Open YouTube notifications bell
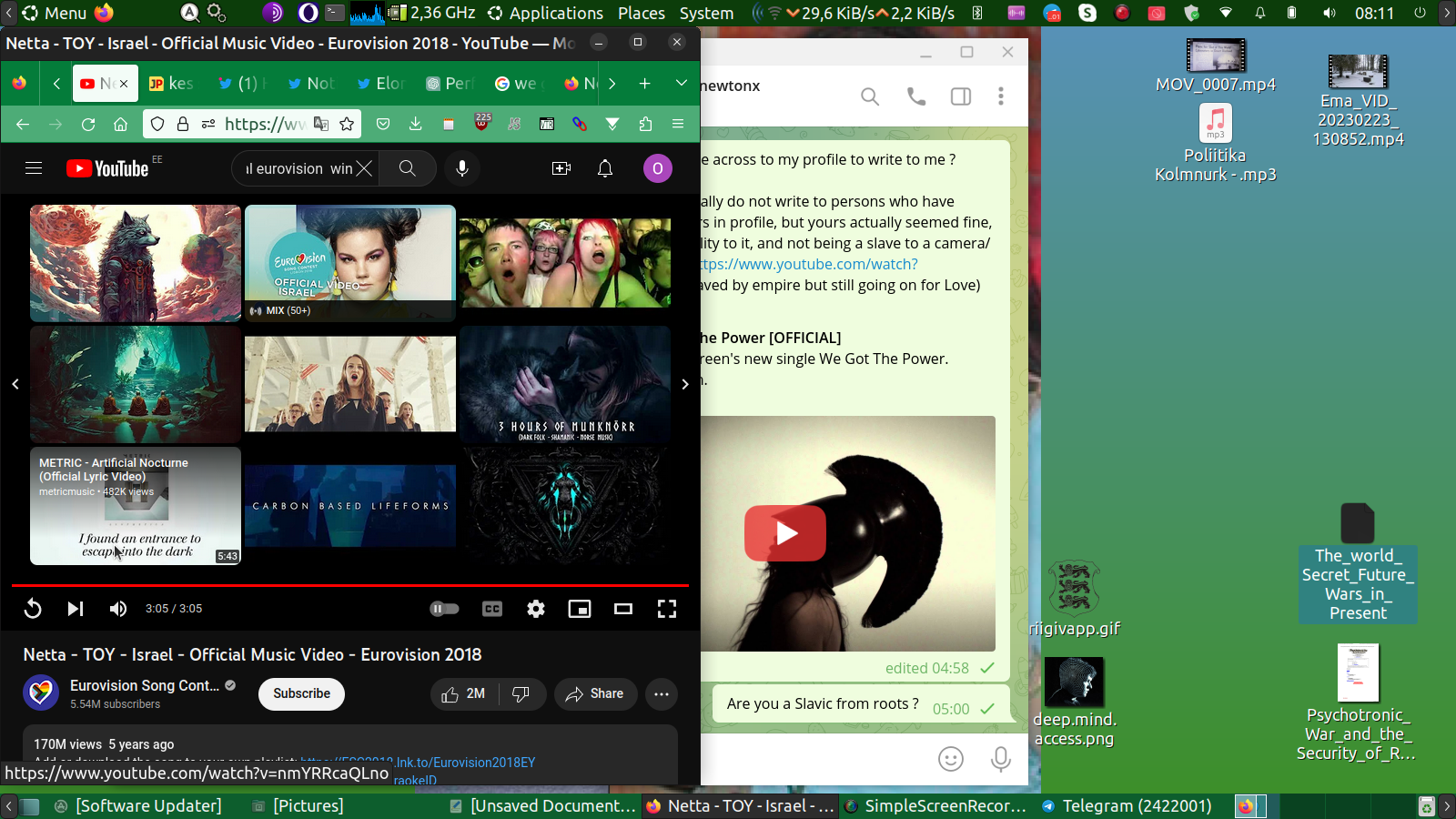This screenshot has width=1456, height=819. 605,168
